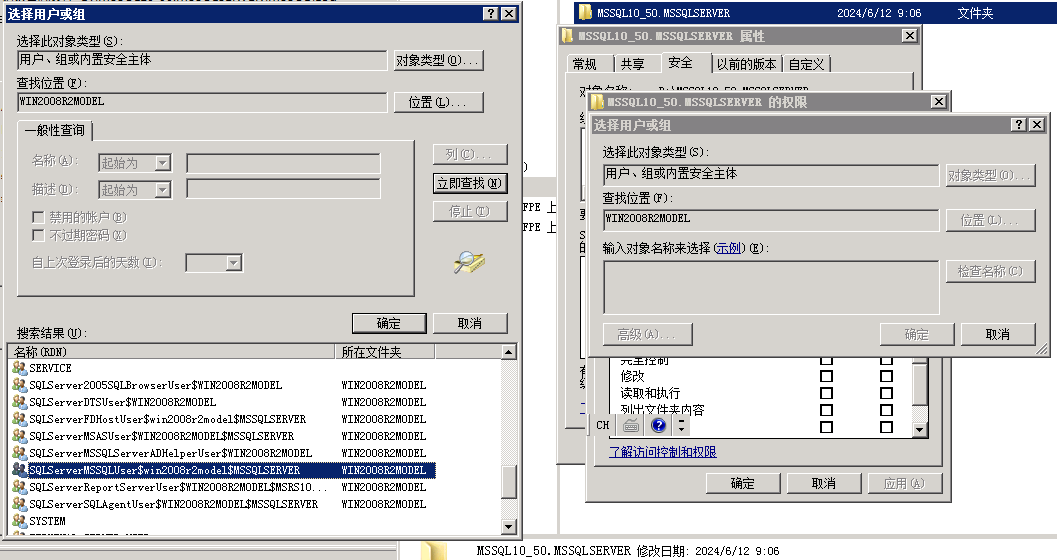
Task: Check the allow box for 修改 permission
Action: click(x=826, y=376)
